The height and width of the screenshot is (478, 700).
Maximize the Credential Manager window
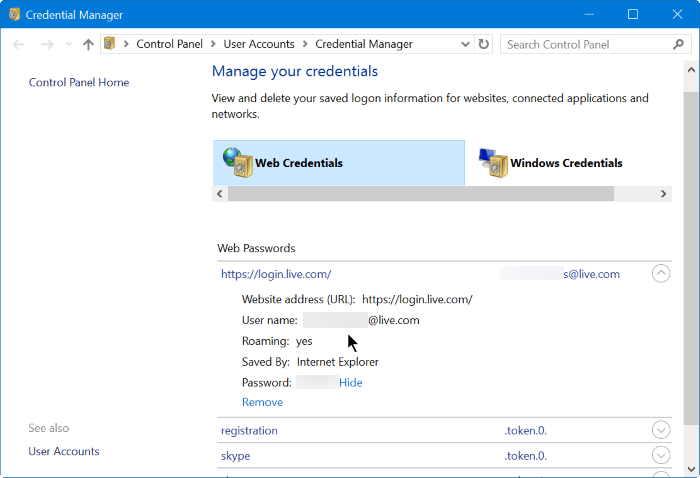[633, 14]
